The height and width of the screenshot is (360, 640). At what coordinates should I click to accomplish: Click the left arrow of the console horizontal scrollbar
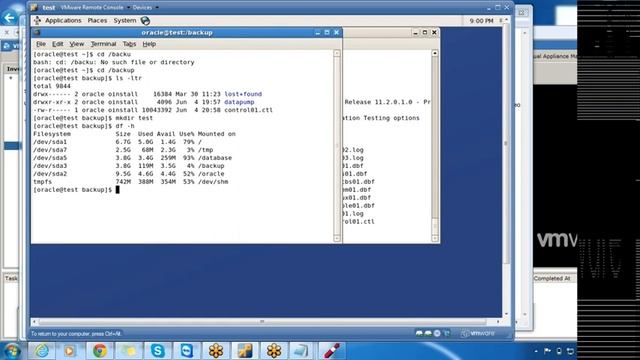point(34,322)
